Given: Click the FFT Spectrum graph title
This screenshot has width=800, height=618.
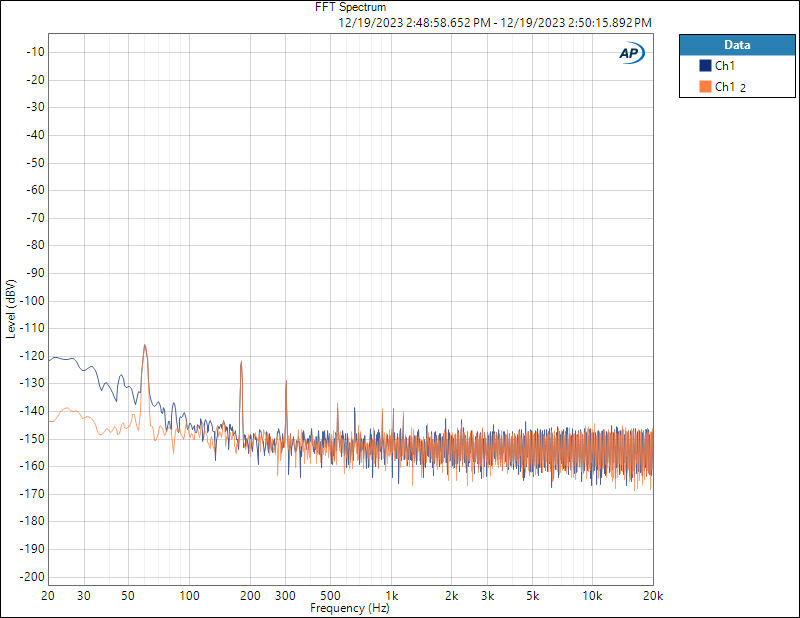Looking at the screenshot, I should point(351,7).
